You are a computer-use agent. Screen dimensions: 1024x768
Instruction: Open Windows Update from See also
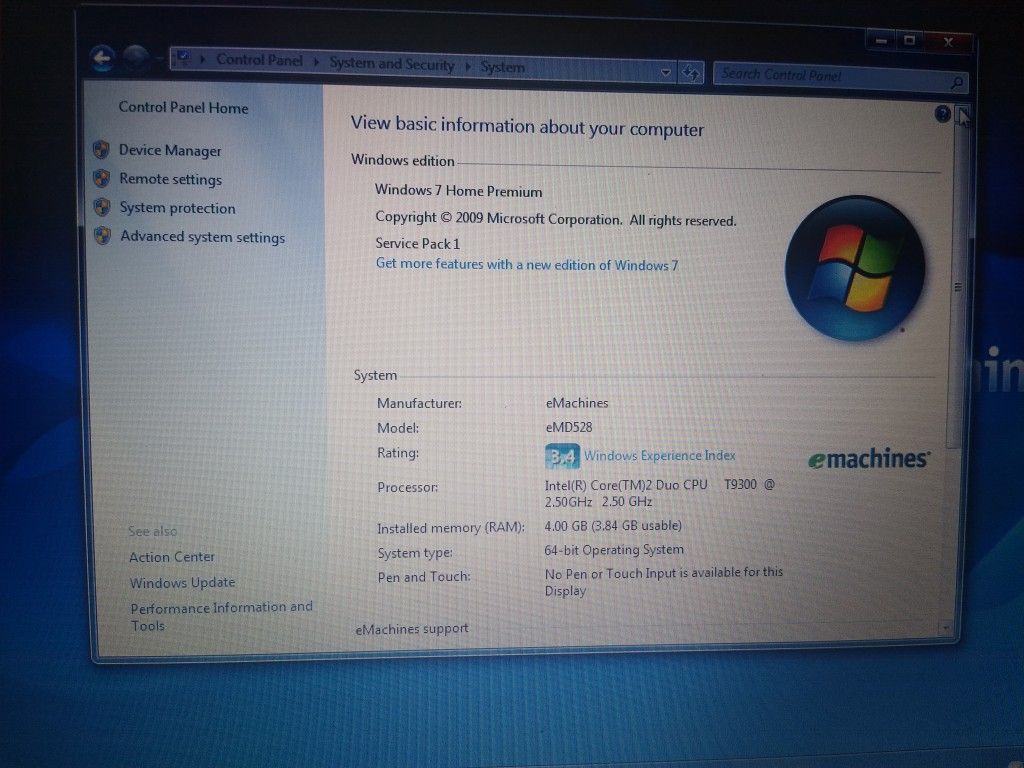pyautogui.click(x=182, y=583)
